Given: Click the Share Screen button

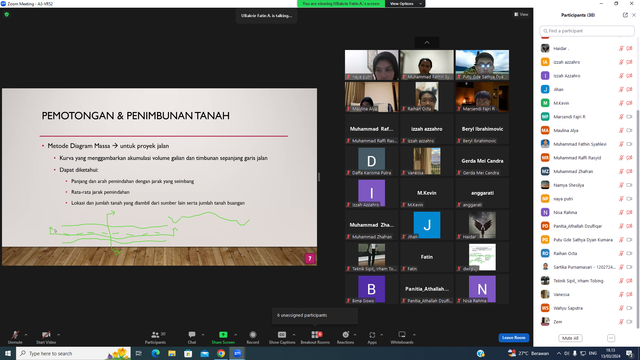Looking at the screenshot, I should [223, 337].
